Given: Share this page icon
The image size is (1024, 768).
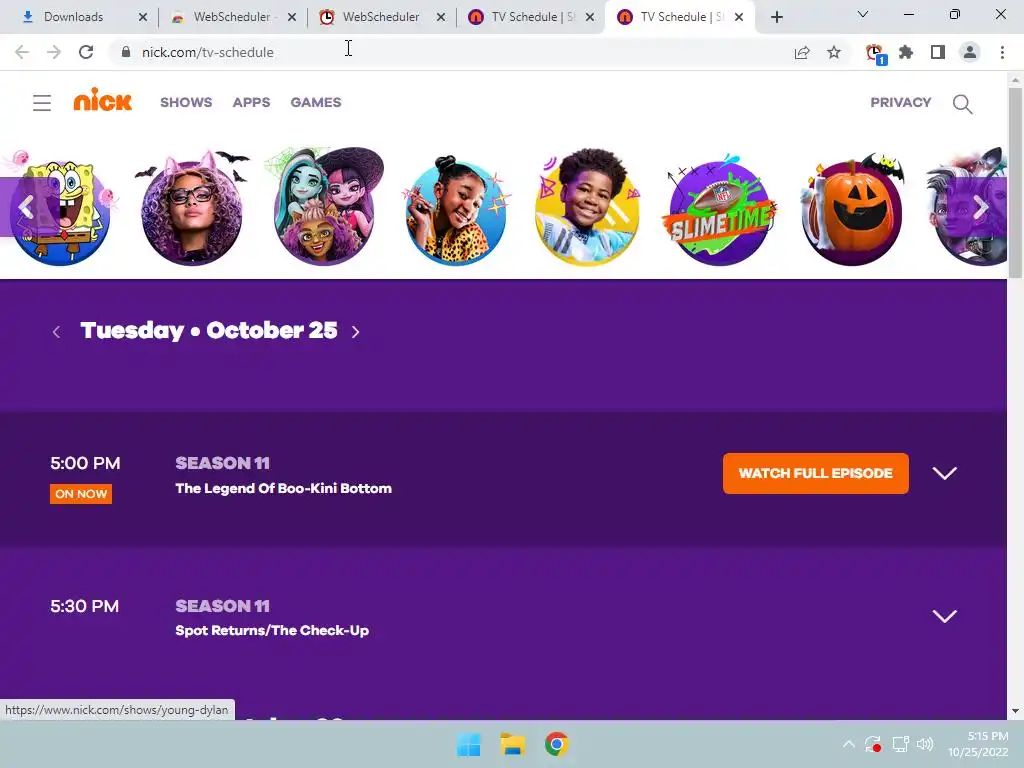Looking at the screenshot, I should [802, 52].
